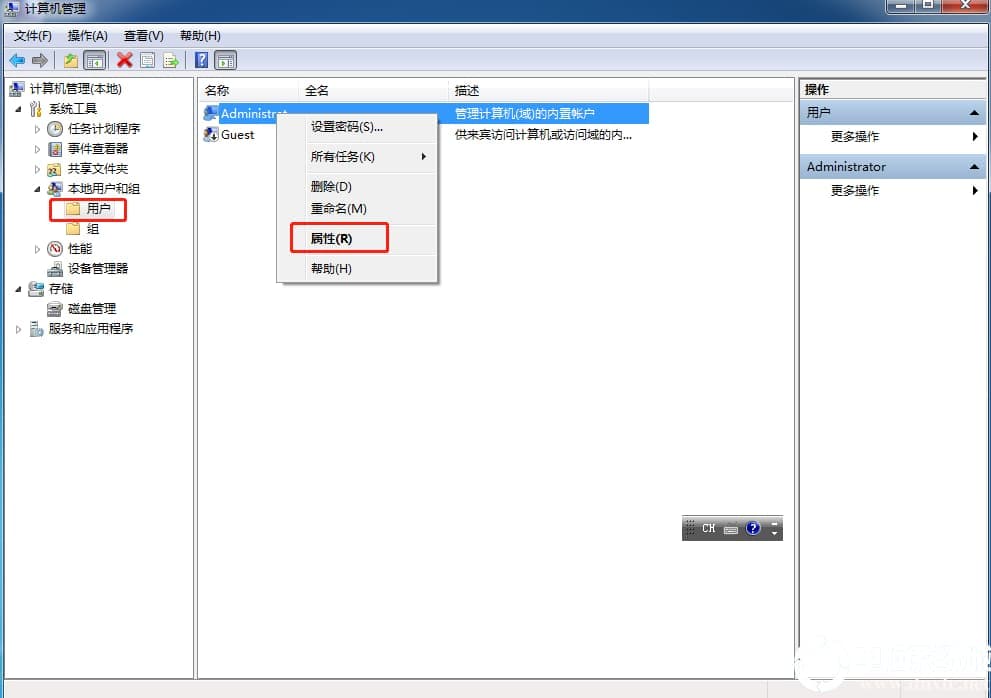This screenshot has height=698, width=991.
Task: Click the blue question mark help toolbar icon
Action: 201,61
